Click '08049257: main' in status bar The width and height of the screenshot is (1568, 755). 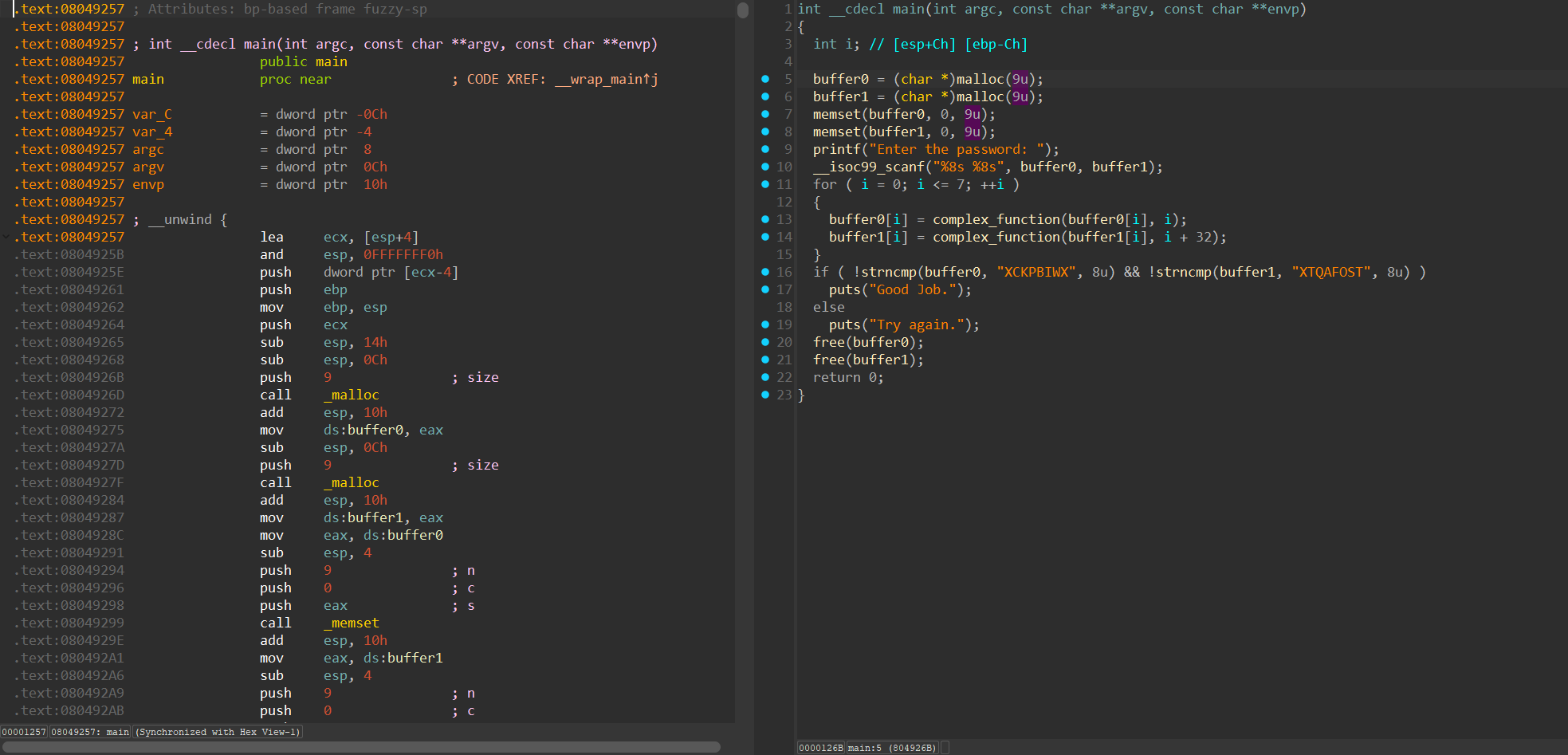[x=90, y=732]
